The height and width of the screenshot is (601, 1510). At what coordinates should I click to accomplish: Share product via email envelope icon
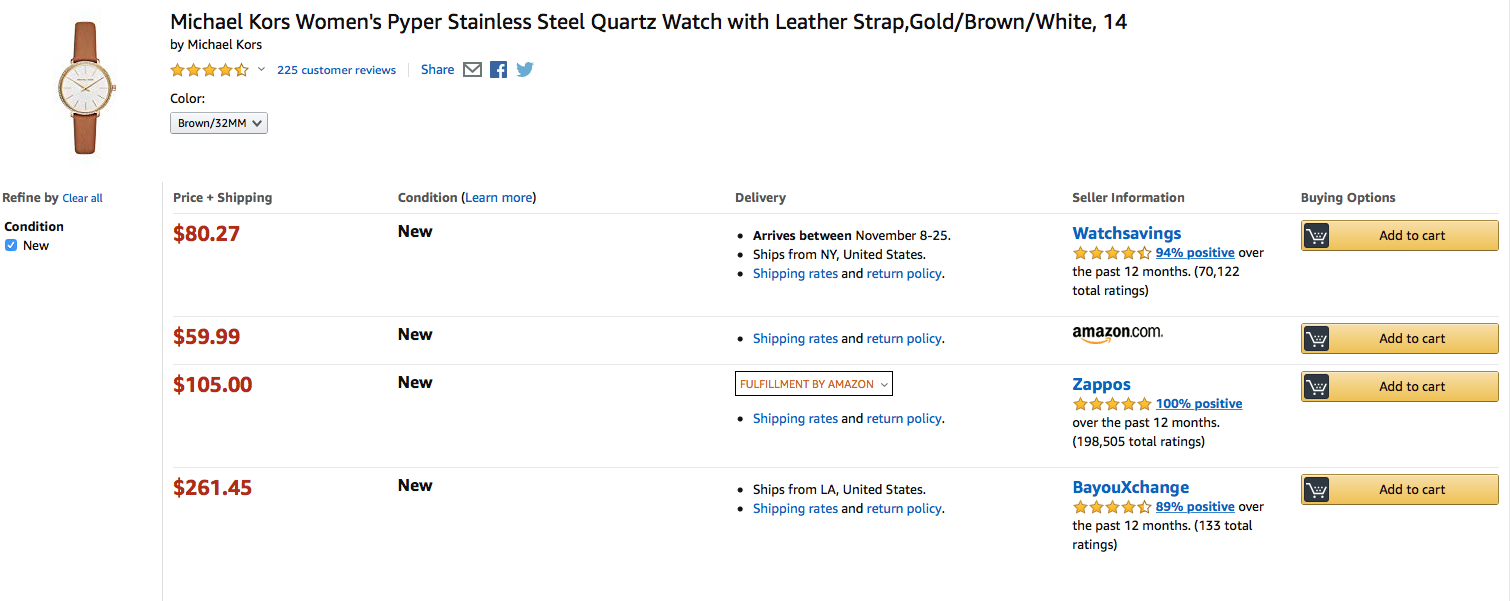(x=473, y=70)
